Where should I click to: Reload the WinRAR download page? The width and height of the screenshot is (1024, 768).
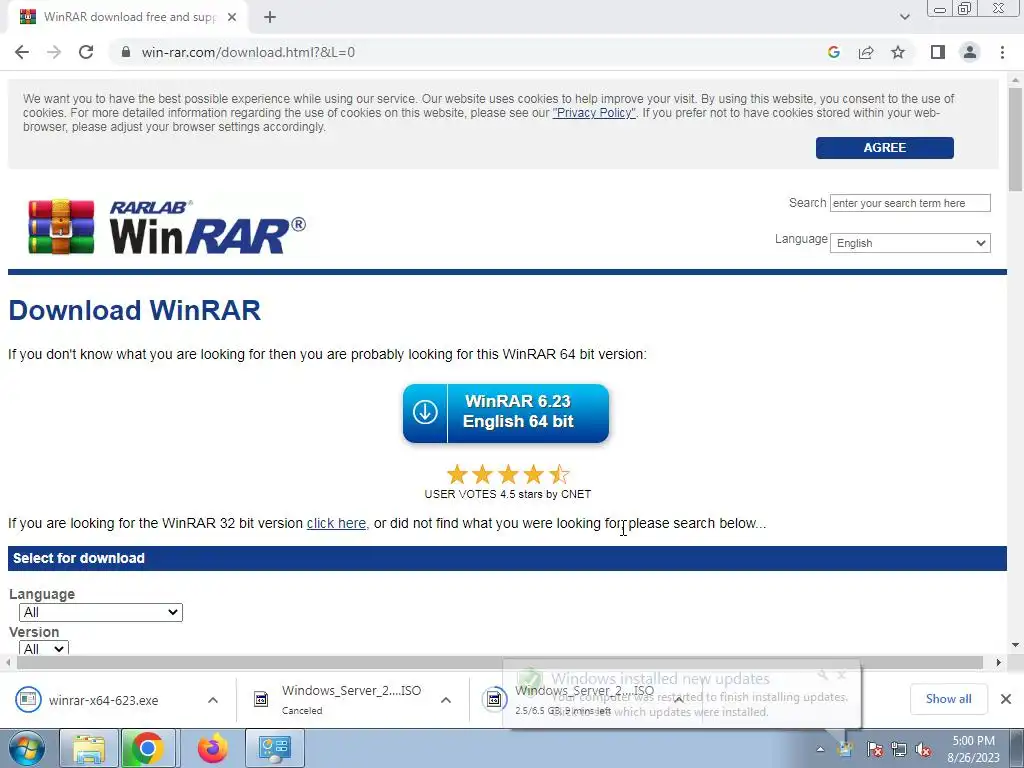86,52
